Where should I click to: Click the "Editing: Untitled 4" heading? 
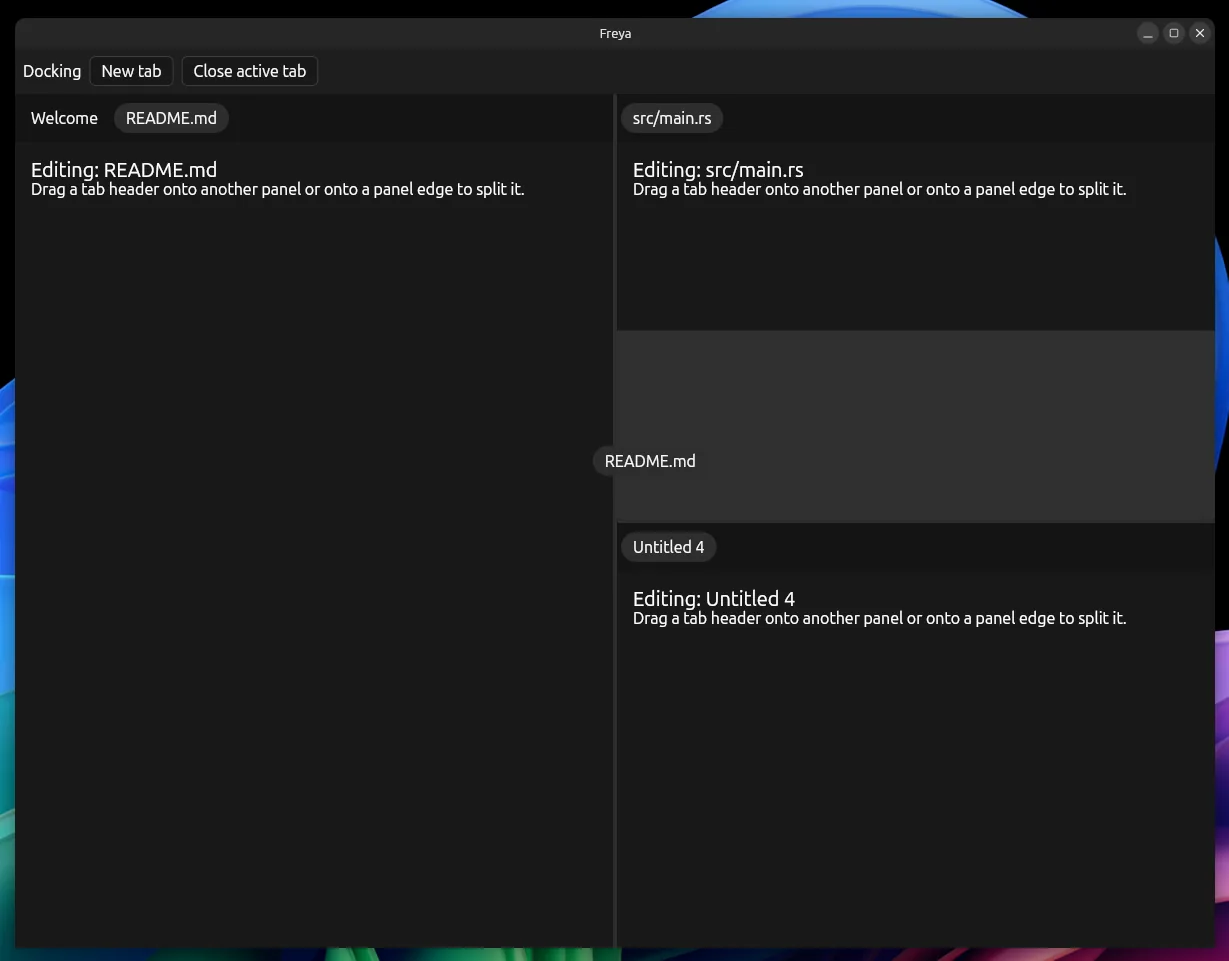714,599
